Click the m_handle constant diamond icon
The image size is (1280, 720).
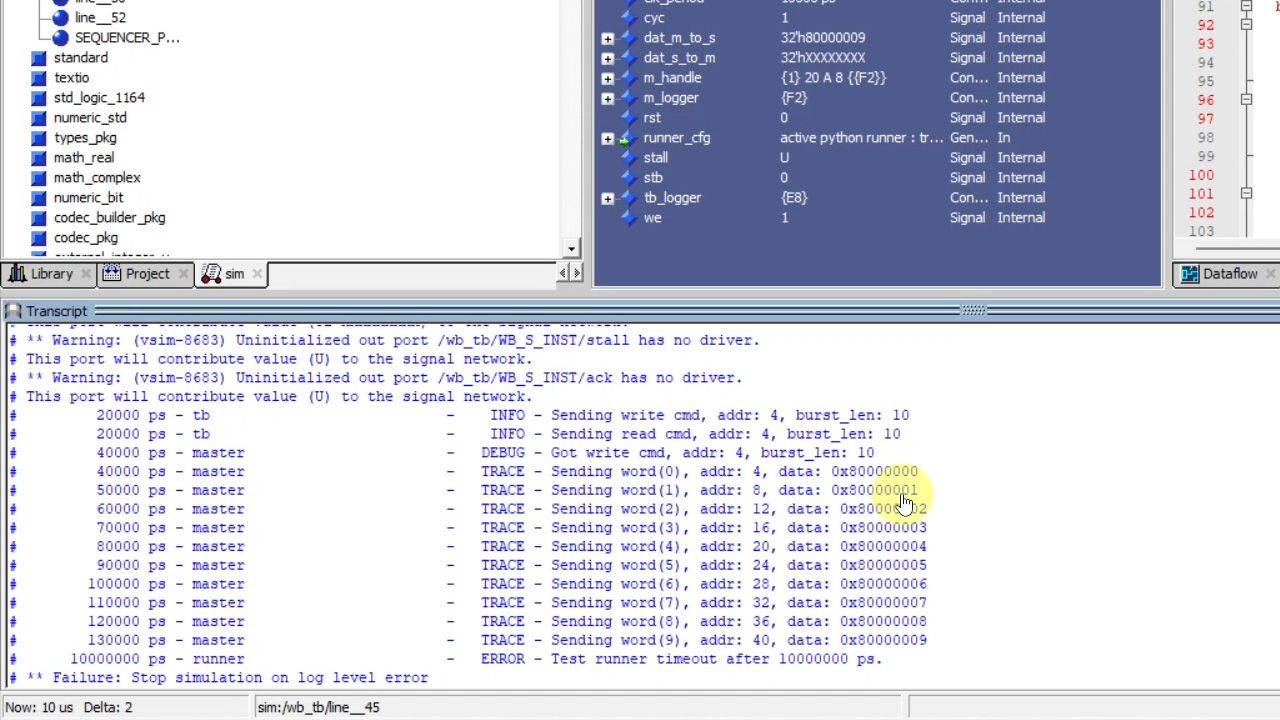click(628, 78)
